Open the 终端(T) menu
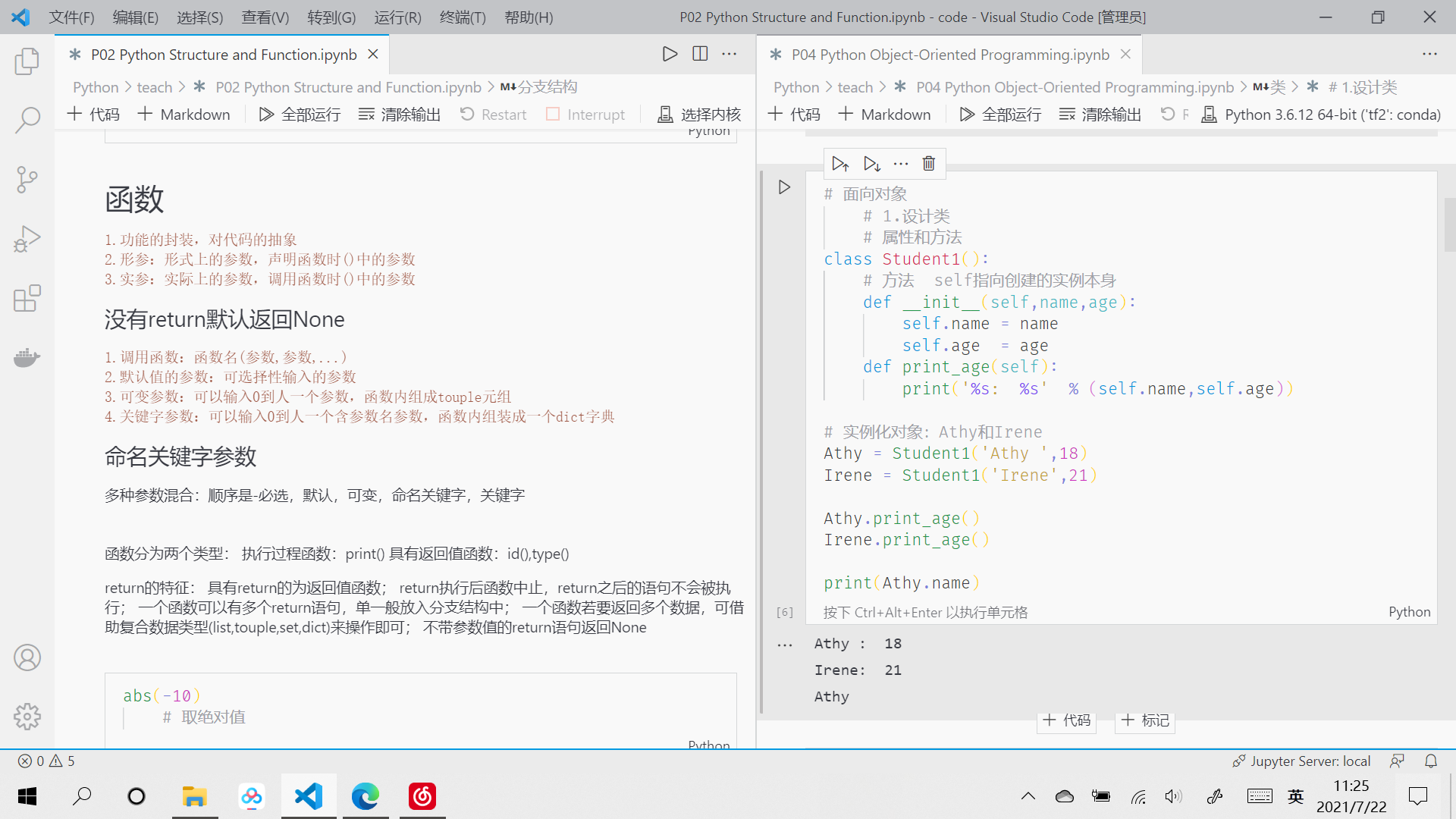 tap(463, 17)
